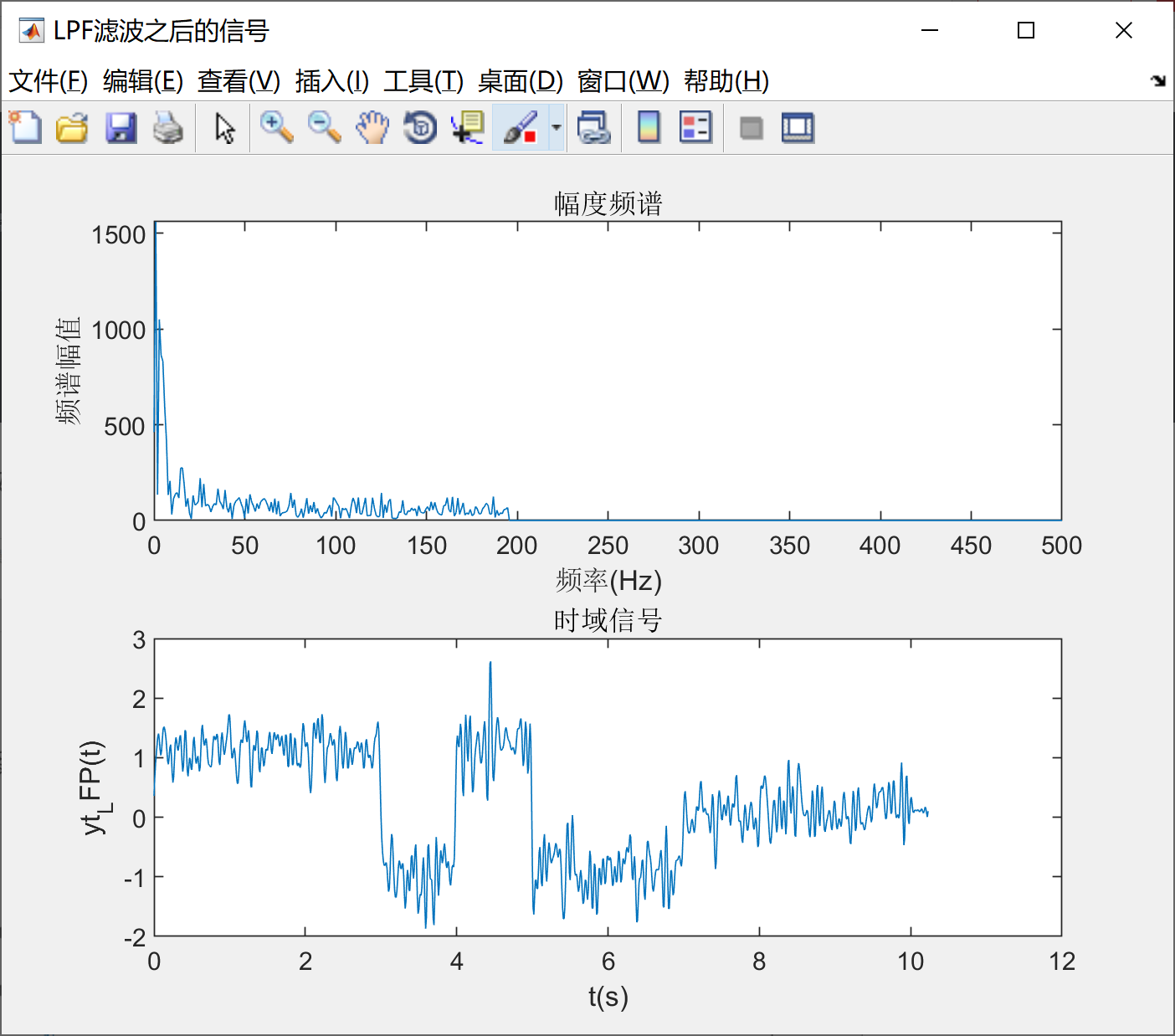Enable the Rotate 3D tool

click(x=420, y=128)
